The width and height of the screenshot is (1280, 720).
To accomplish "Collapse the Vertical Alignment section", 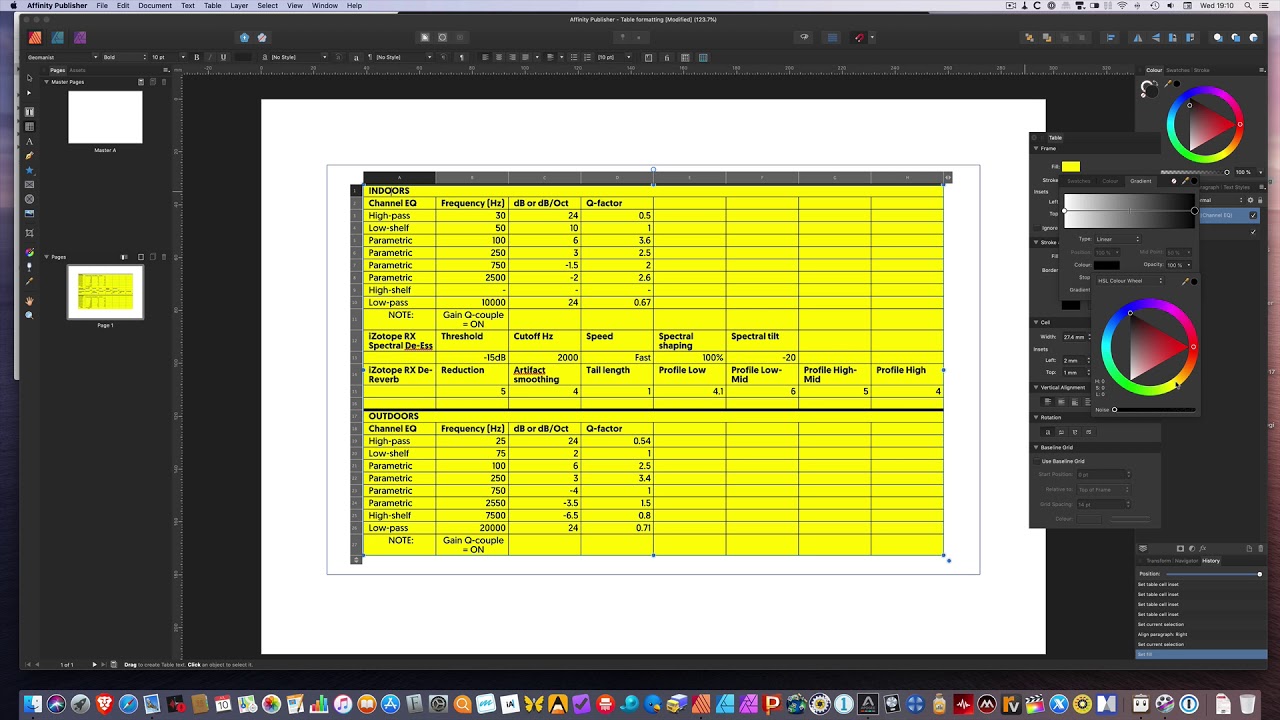I will [1037, 387].
